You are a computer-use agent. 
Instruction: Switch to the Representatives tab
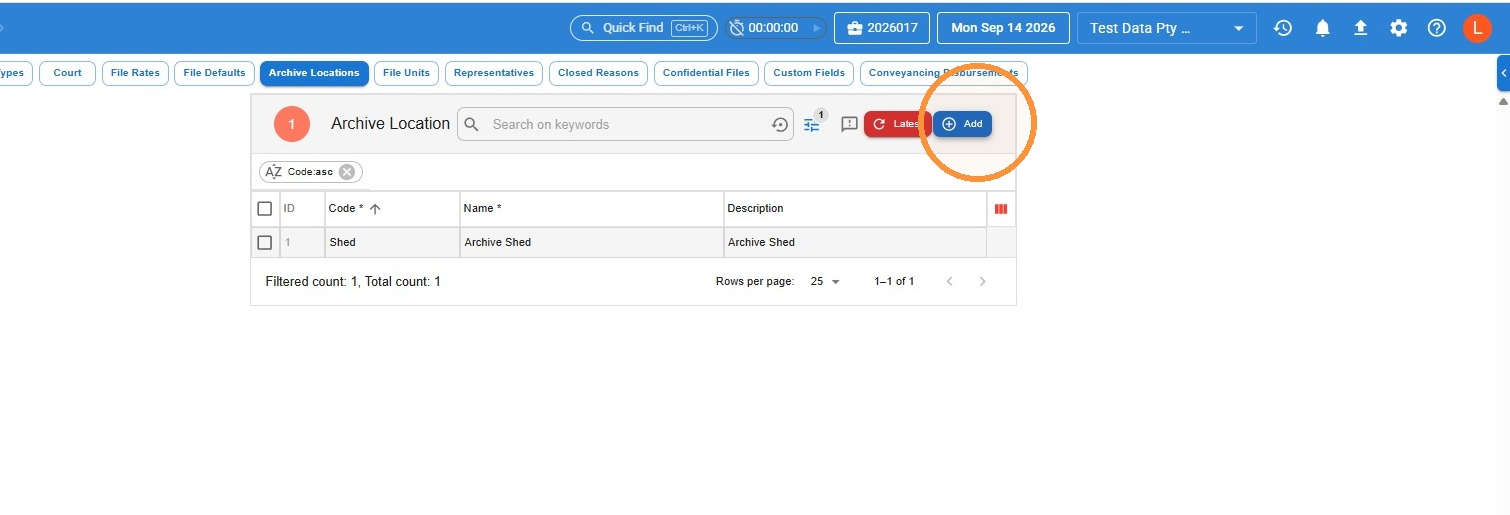tap(494, 73)
